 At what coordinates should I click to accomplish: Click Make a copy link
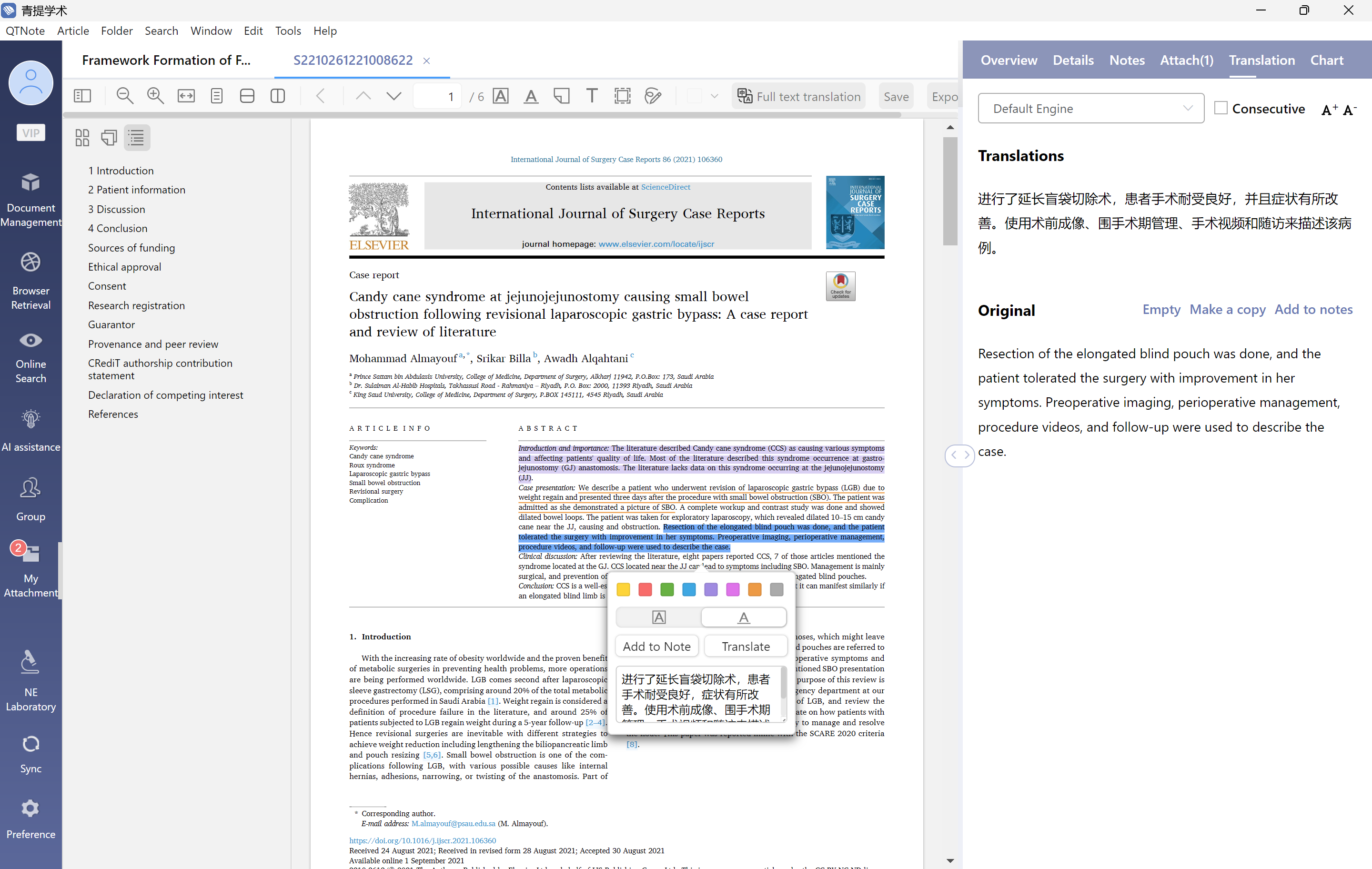(1227, 309)
